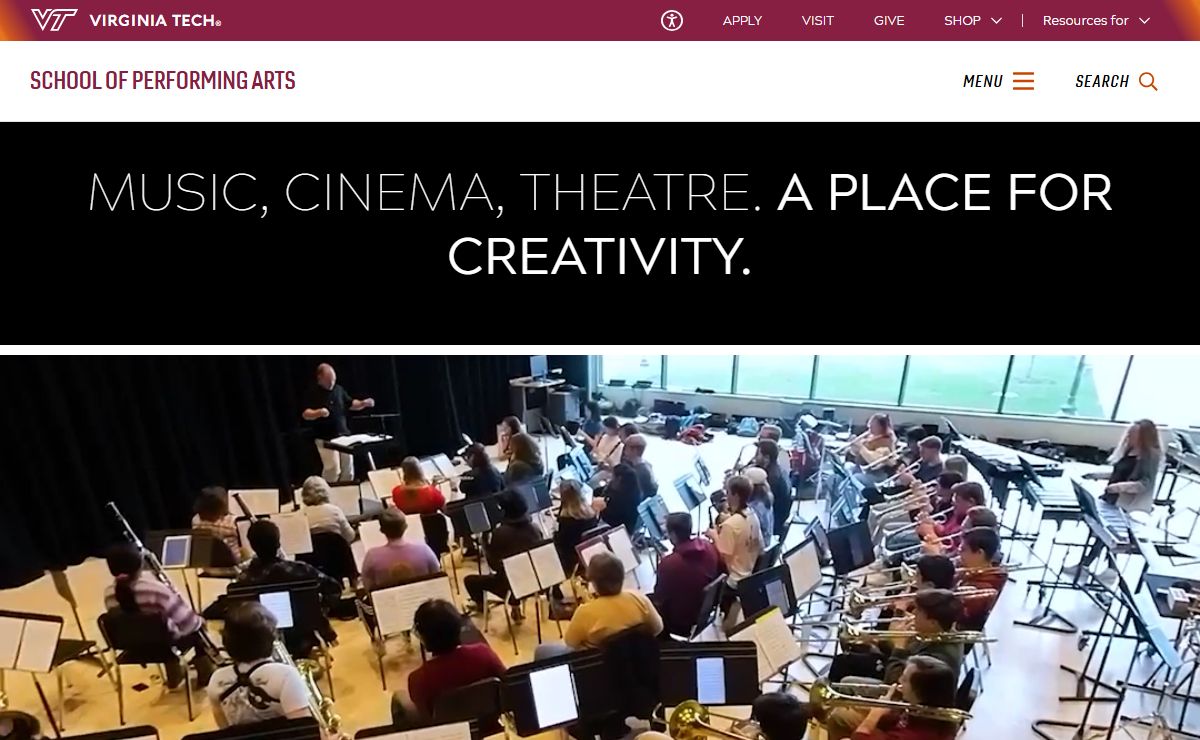Open the Visit link
Image resolution: width=1200 pixels, height=740 pixels.
[817, 21]
